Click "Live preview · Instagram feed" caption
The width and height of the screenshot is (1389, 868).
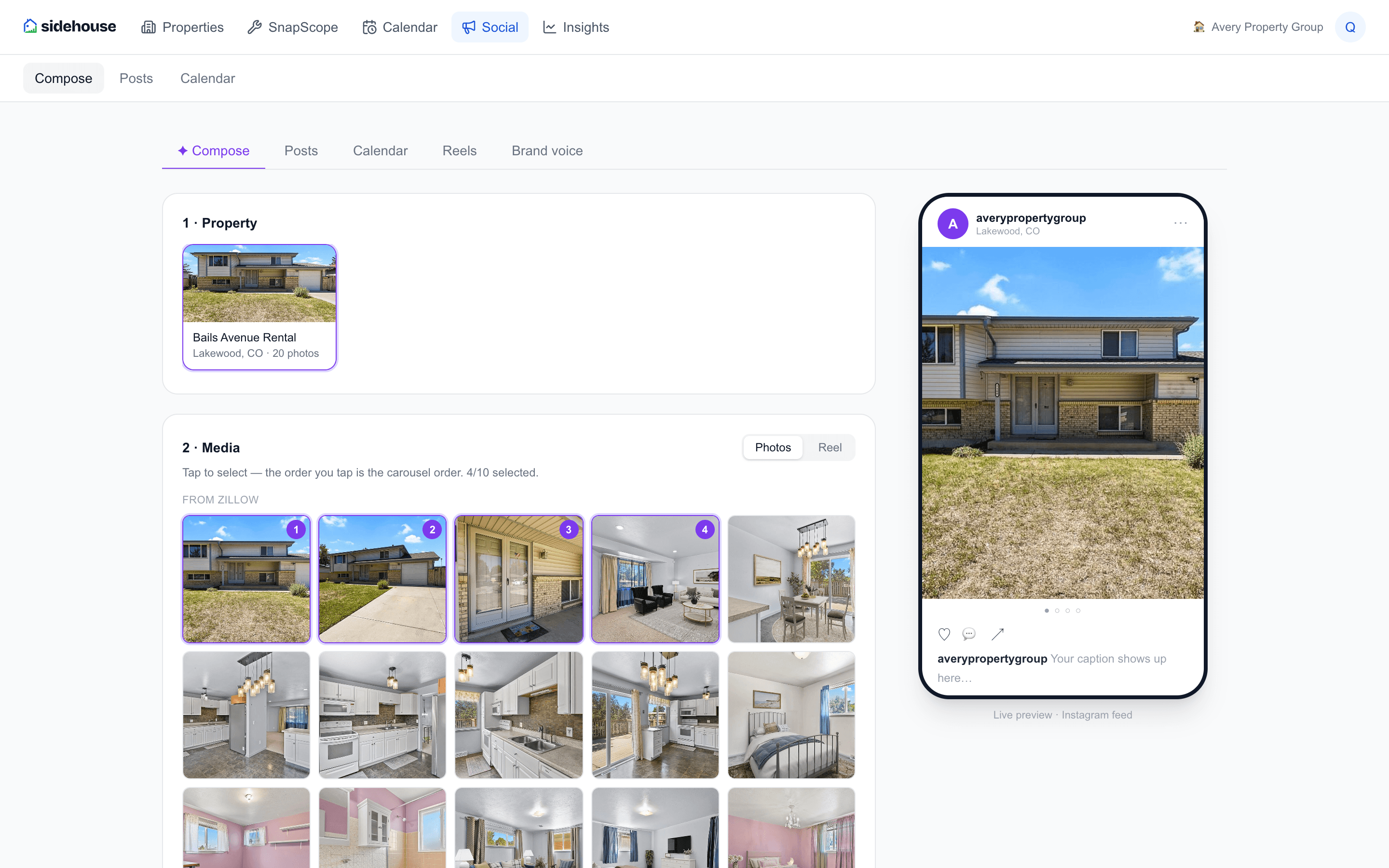pos(1062,715)
